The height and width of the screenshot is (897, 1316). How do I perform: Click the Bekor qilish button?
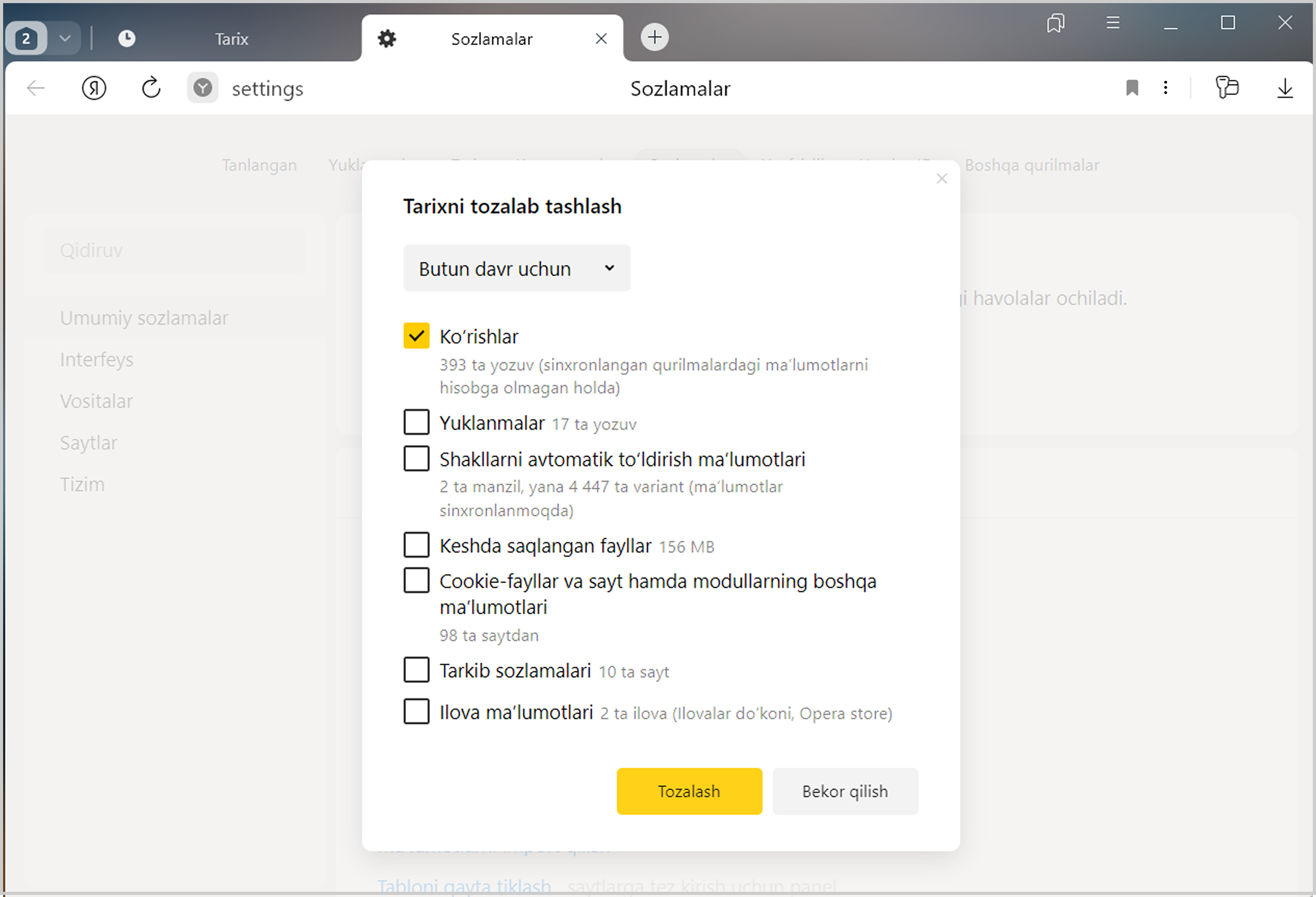(x=845, y=791)
